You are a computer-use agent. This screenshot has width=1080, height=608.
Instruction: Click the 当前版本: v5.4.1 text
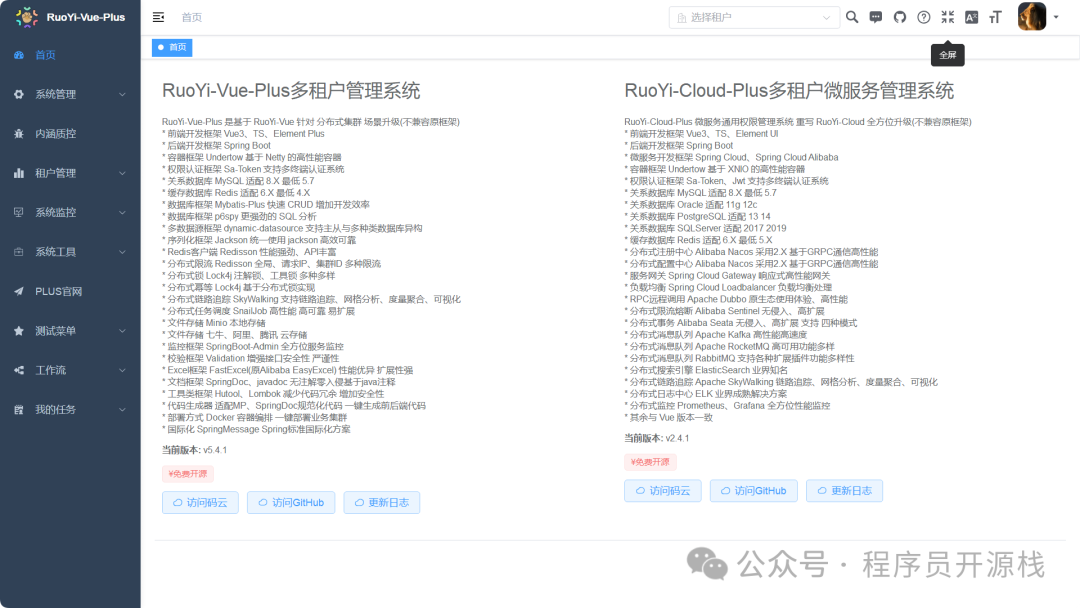pyautogui.click(x=194, y=450)
